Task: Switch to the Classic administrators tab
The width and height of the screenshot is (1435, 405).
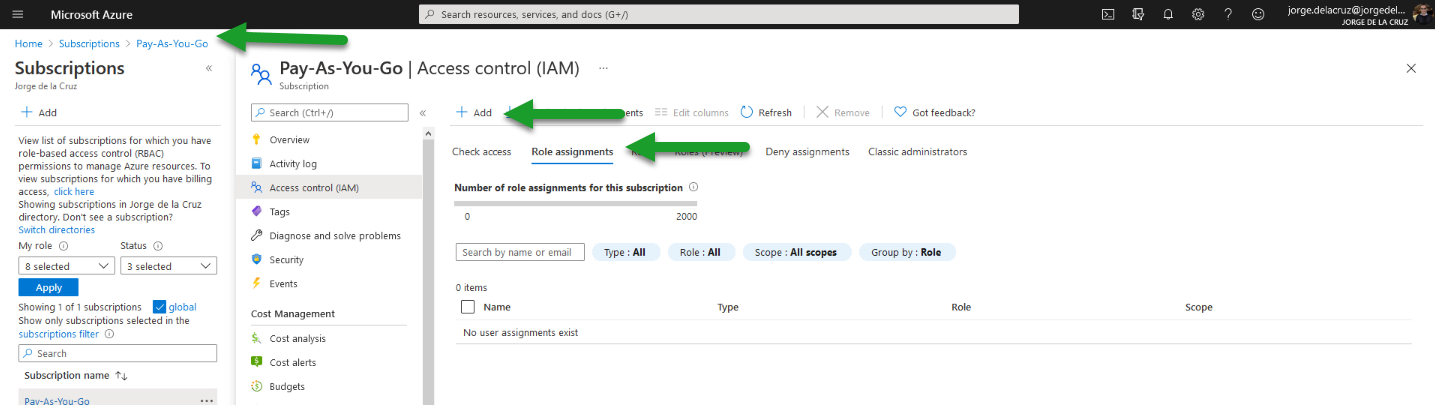Action: 918,152
